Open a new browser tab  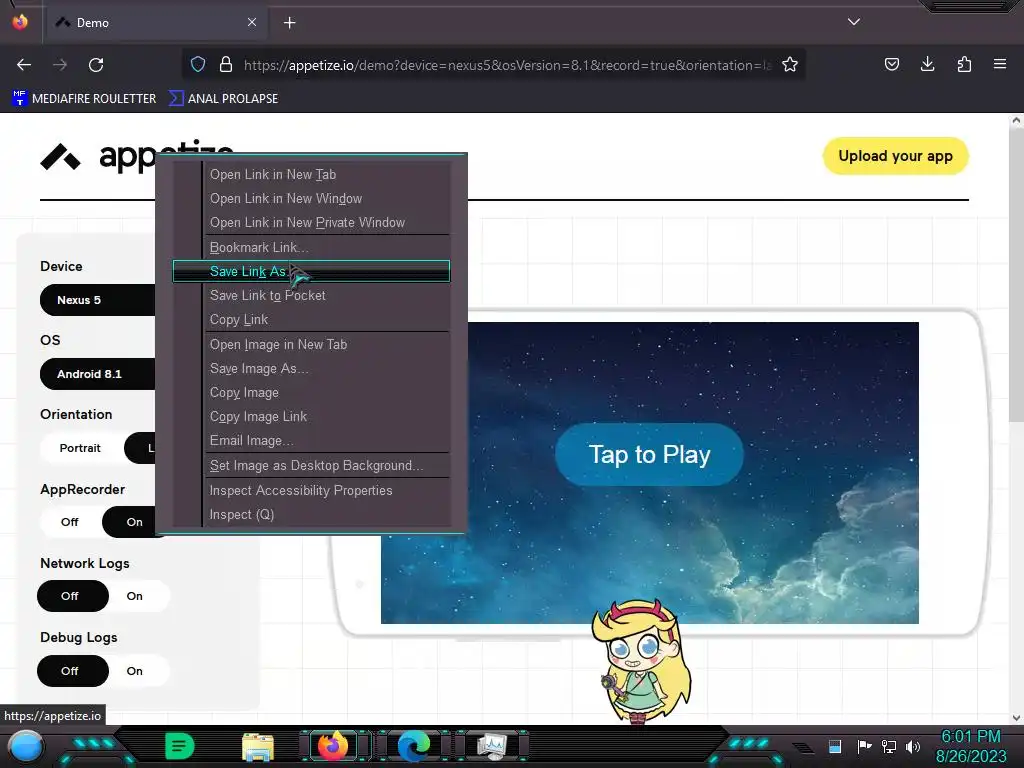(x=289, y=23)
